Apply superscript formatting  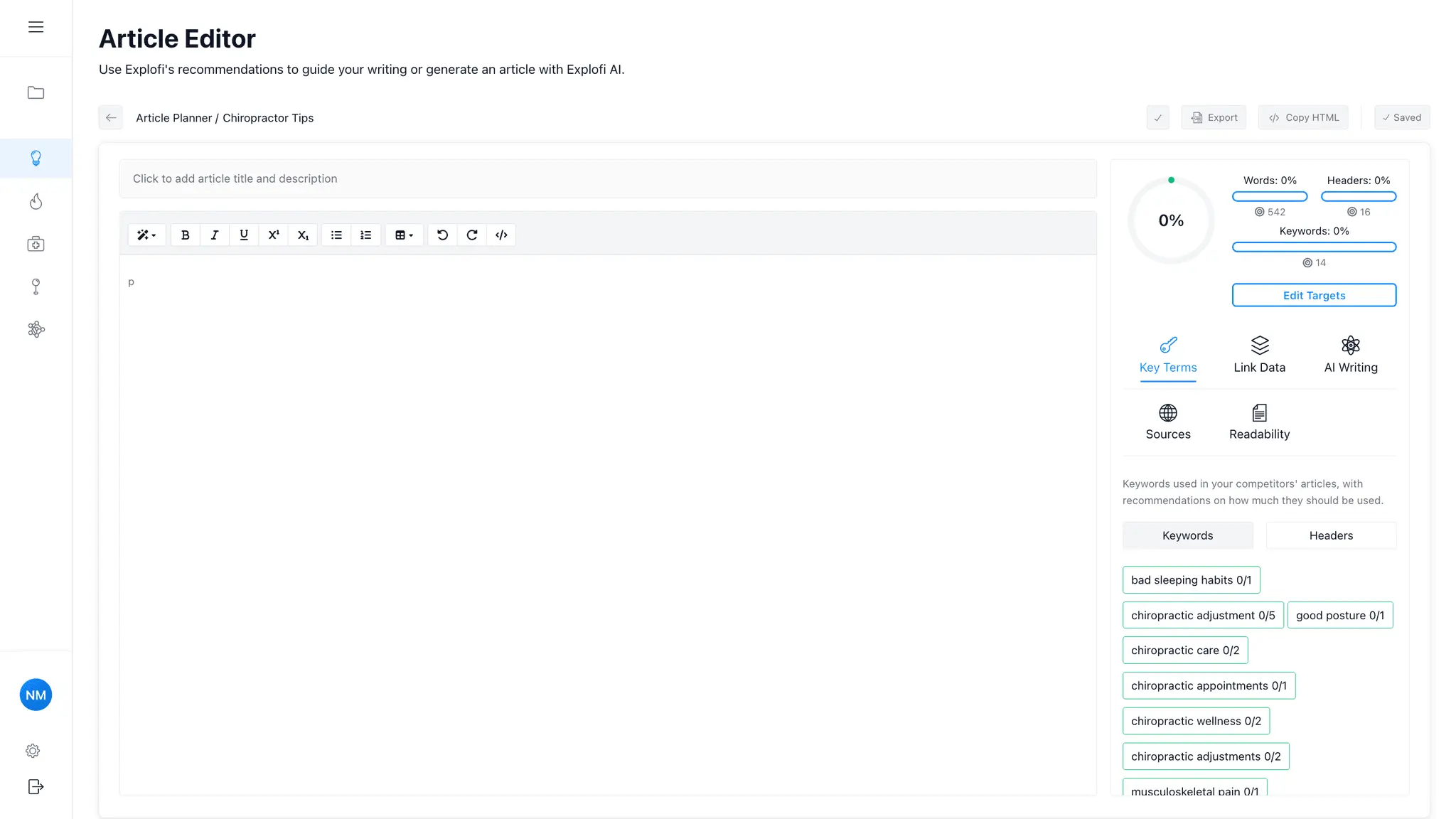274,235
